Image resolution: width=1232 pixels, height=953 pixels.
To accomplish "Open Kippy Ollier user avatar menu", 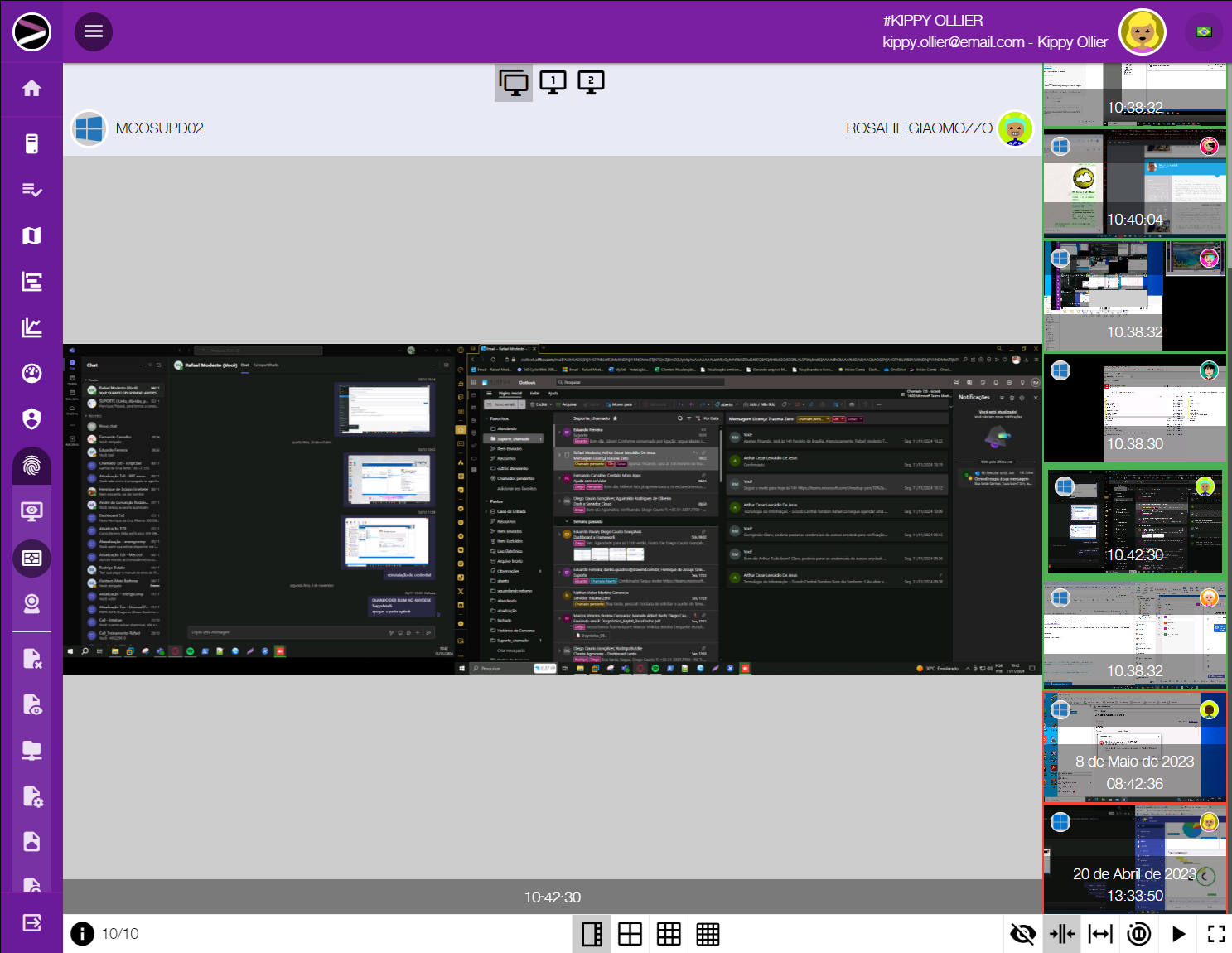I will (x=1142, y=32).
